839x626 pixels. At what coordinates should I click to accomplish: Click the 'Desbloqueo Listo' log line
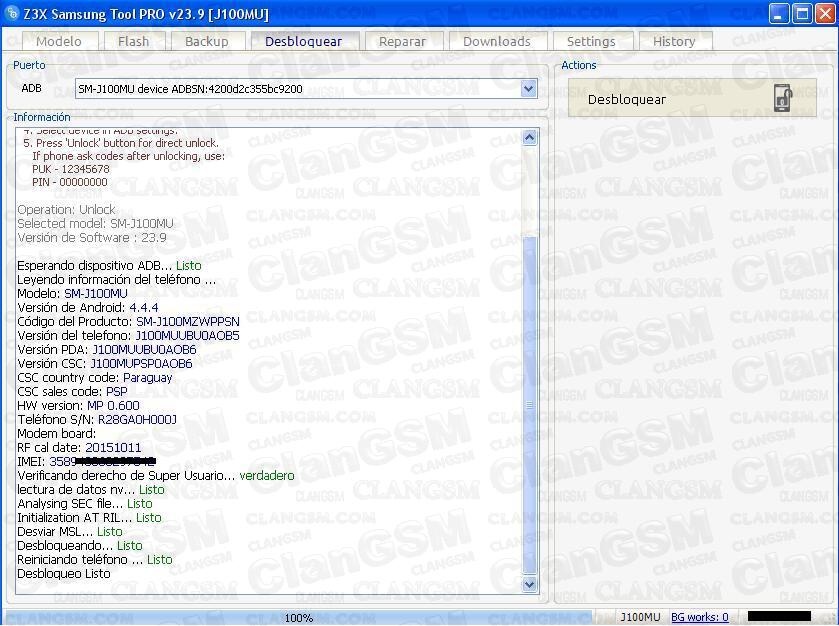pos(64,574)
